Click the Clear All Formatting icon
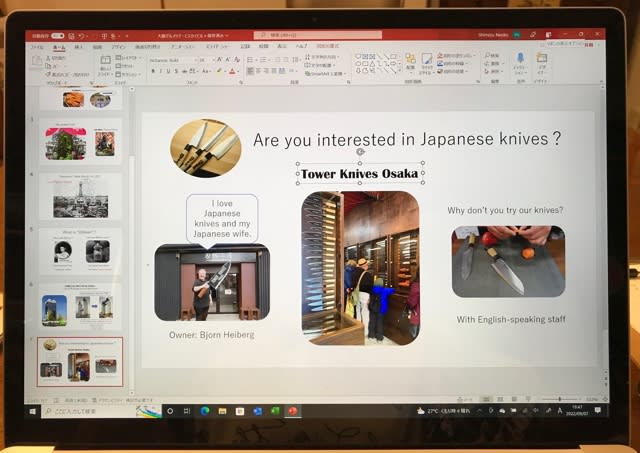The image size is (640, 453). click(x=237, y=60)
